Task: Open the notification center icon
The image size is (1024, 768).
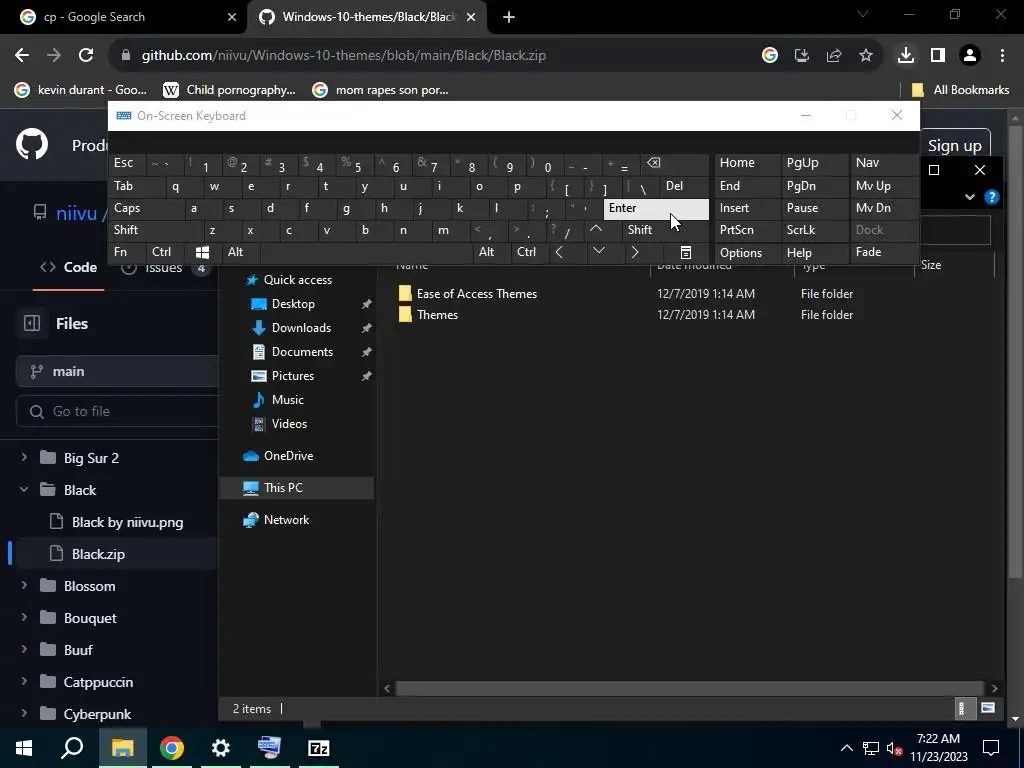Action: coord(991,748)
